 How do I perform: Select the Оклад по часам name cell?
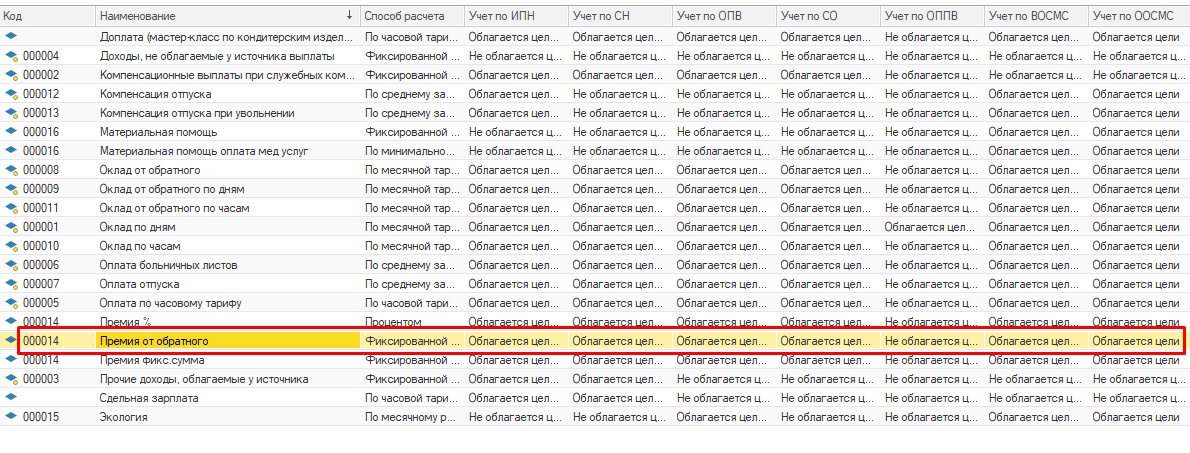228,246
